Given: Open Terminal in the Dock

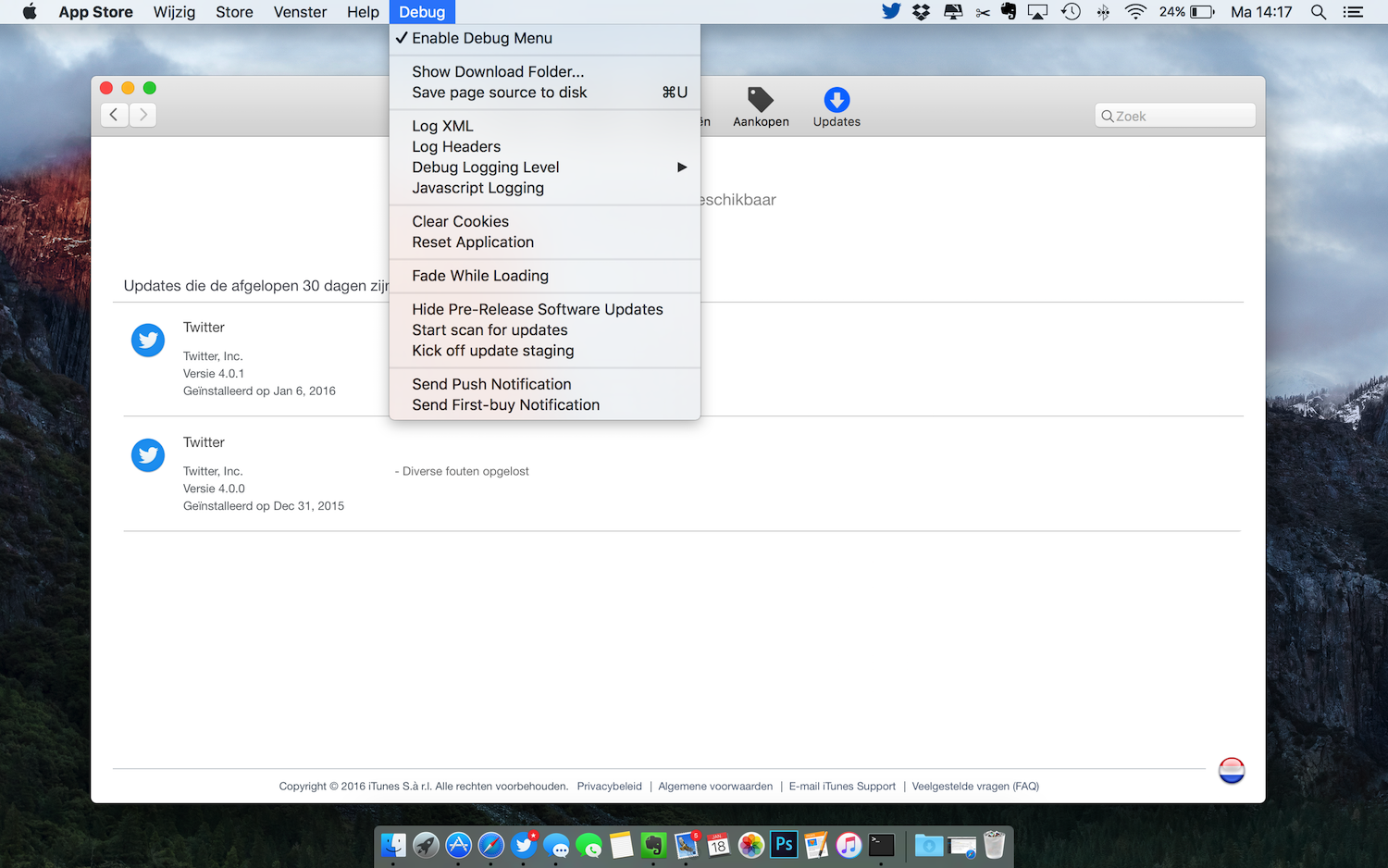Looking at the screenshot, I should click(882, 845).
